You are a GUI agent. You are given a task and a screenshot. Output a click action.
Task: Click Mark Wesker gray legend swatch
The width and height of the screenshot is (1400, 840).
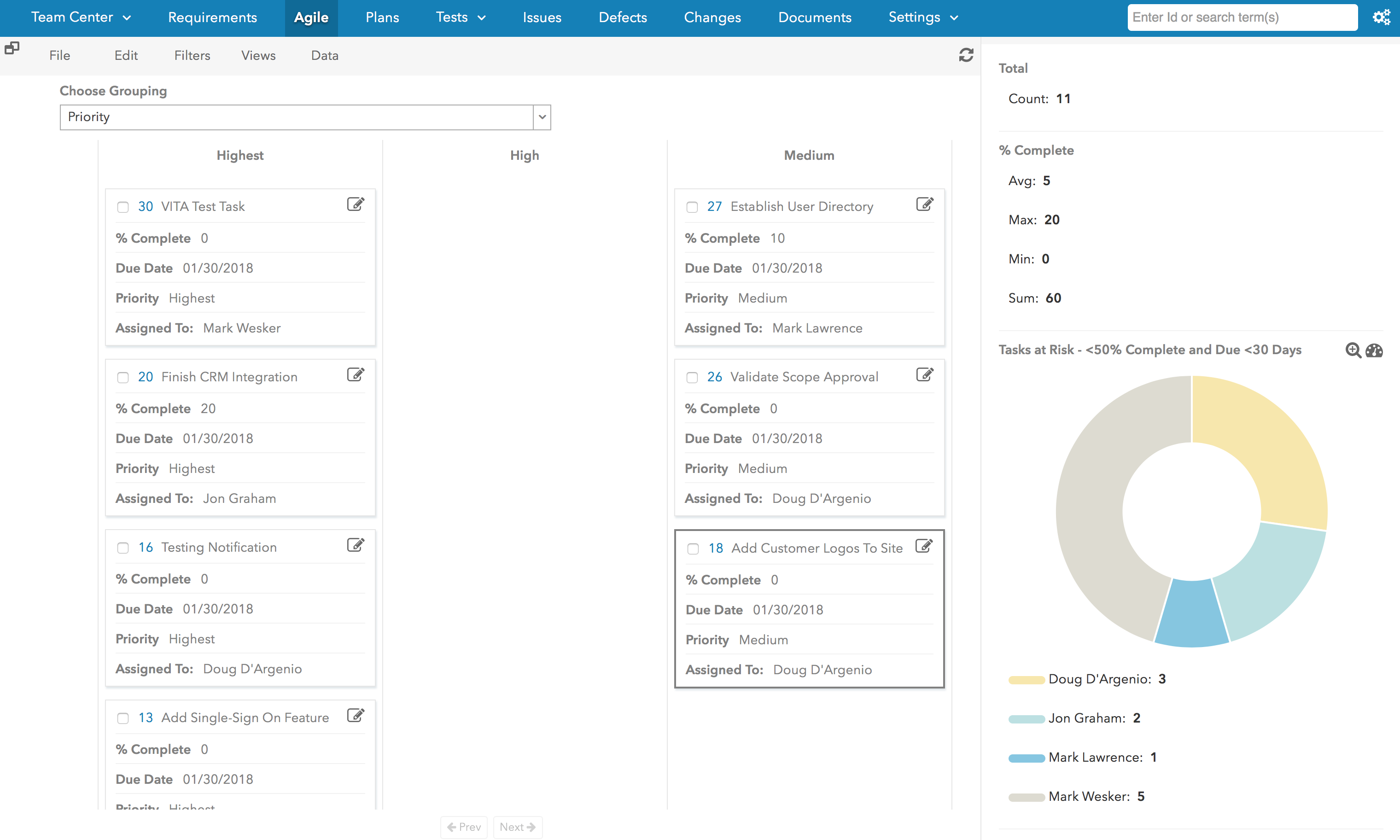tap(1026, 797)
